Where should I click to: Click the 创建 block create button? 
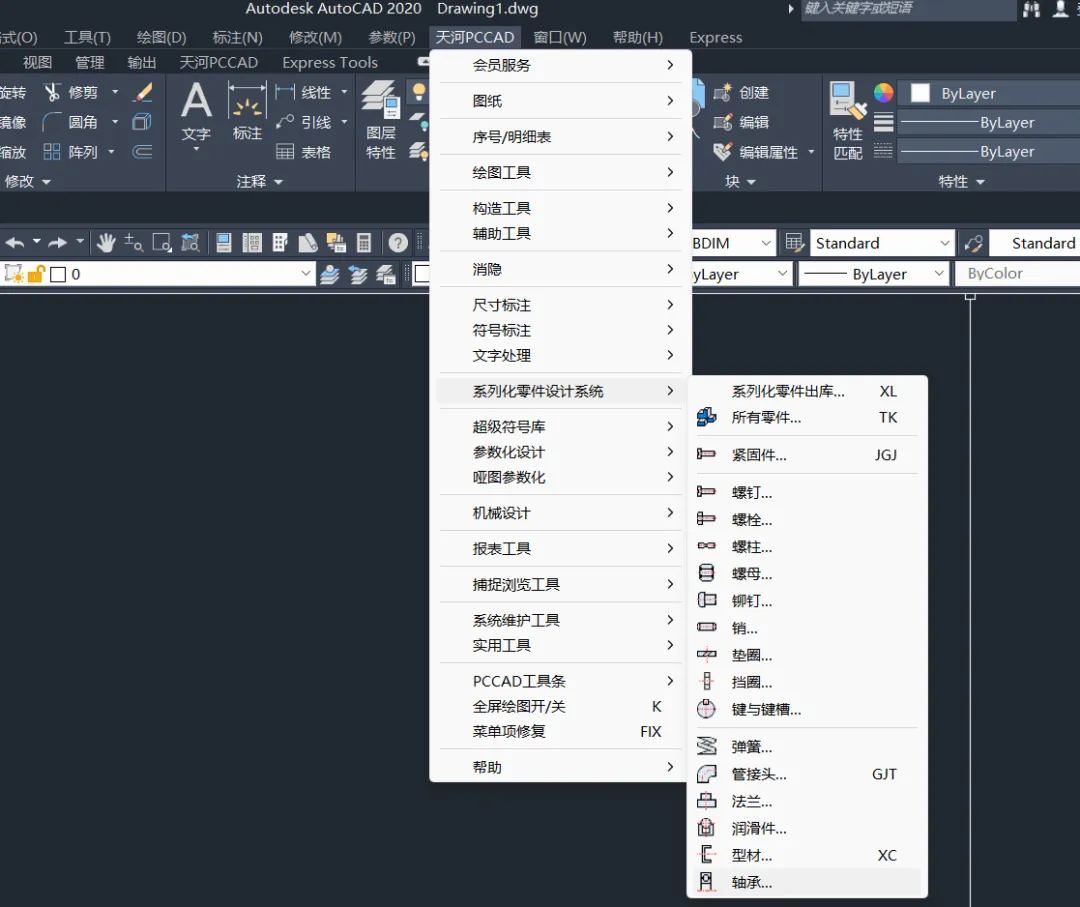[741, 92]
